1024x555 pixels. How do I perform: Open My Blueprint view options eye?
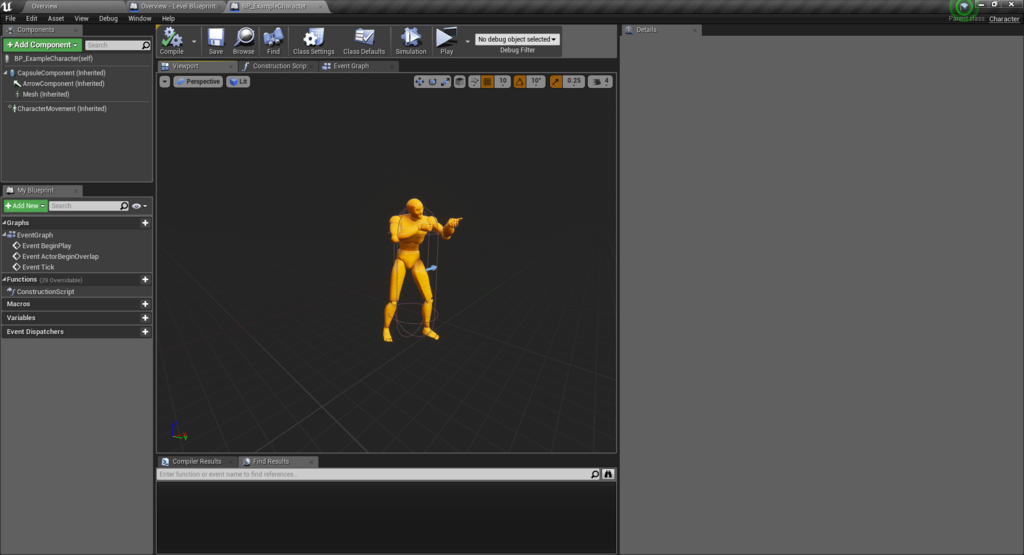click(x=139, y=206)
